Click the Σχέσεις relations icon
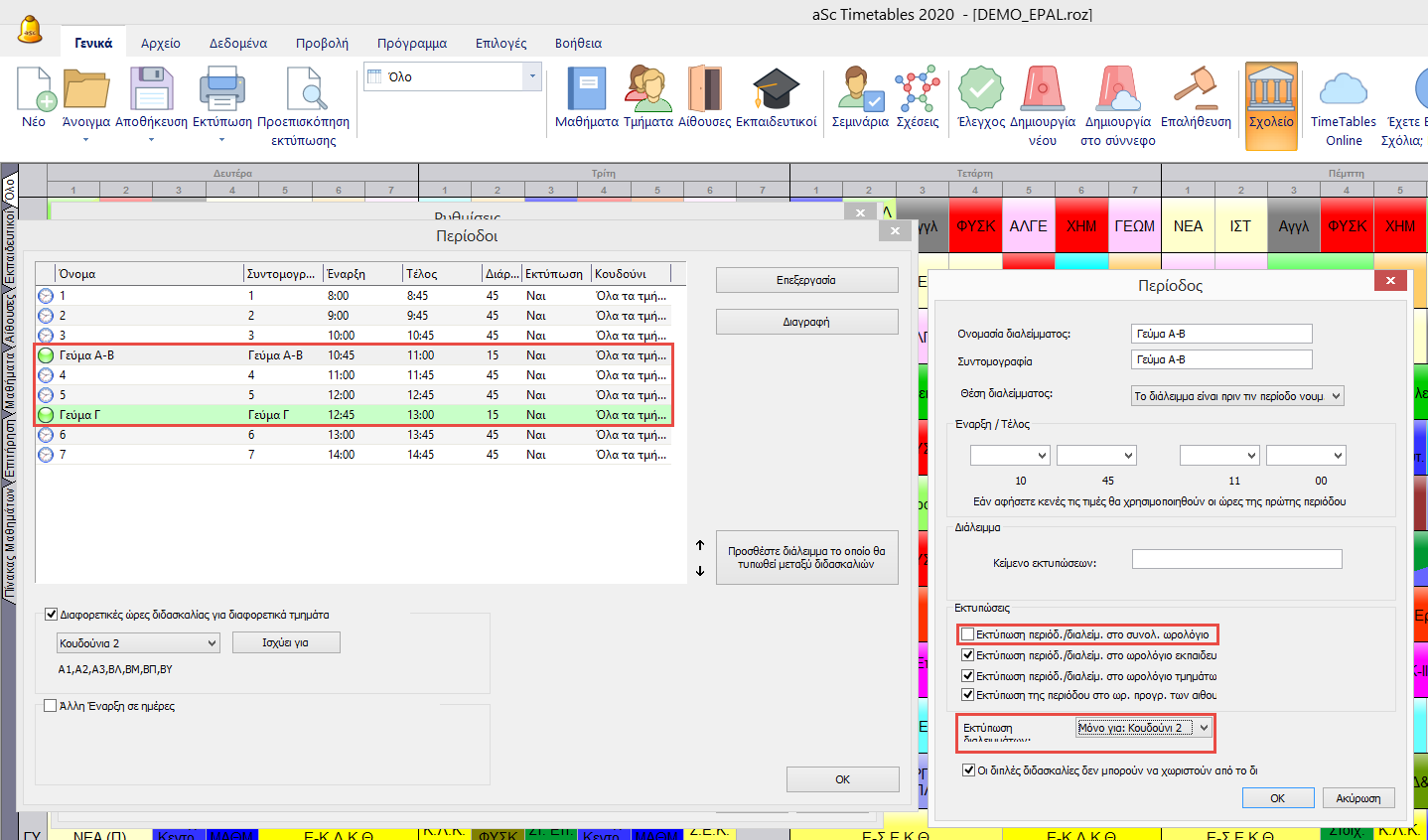The height and width of the screenshot is (840, 1428). tap(917, 90)
